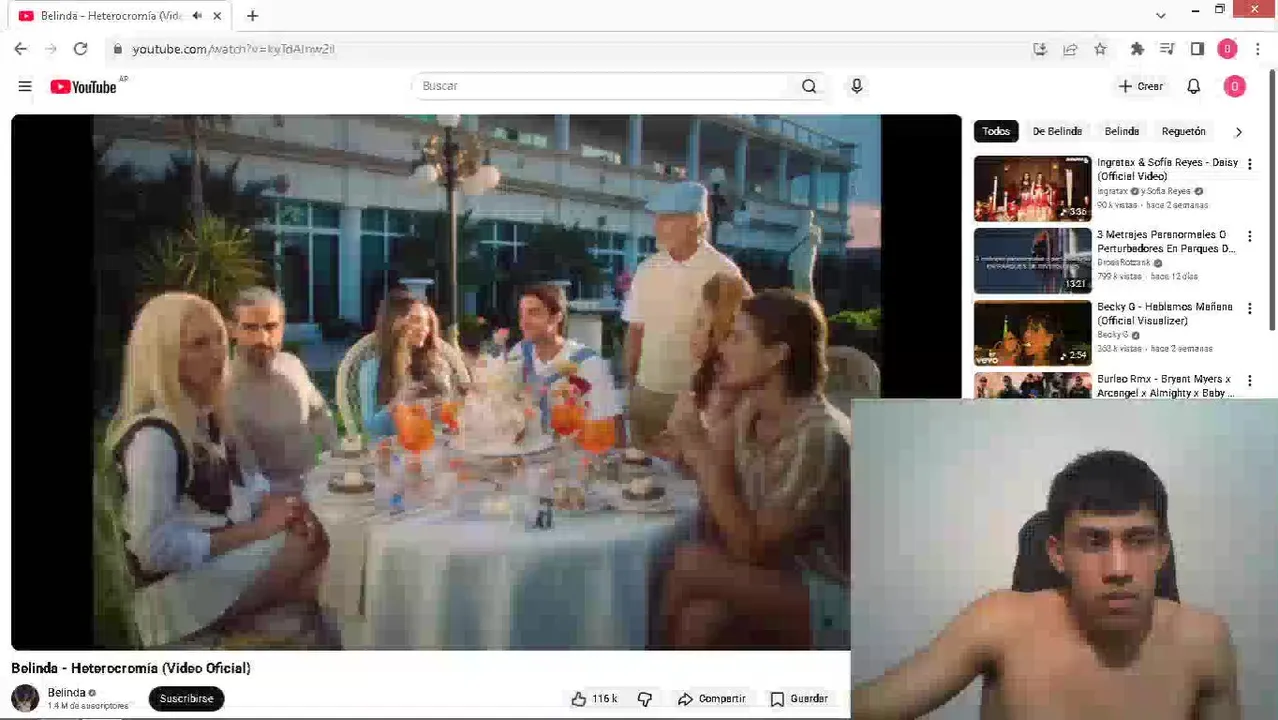Select the Belinda filter chip

(x=1121, y=131)
